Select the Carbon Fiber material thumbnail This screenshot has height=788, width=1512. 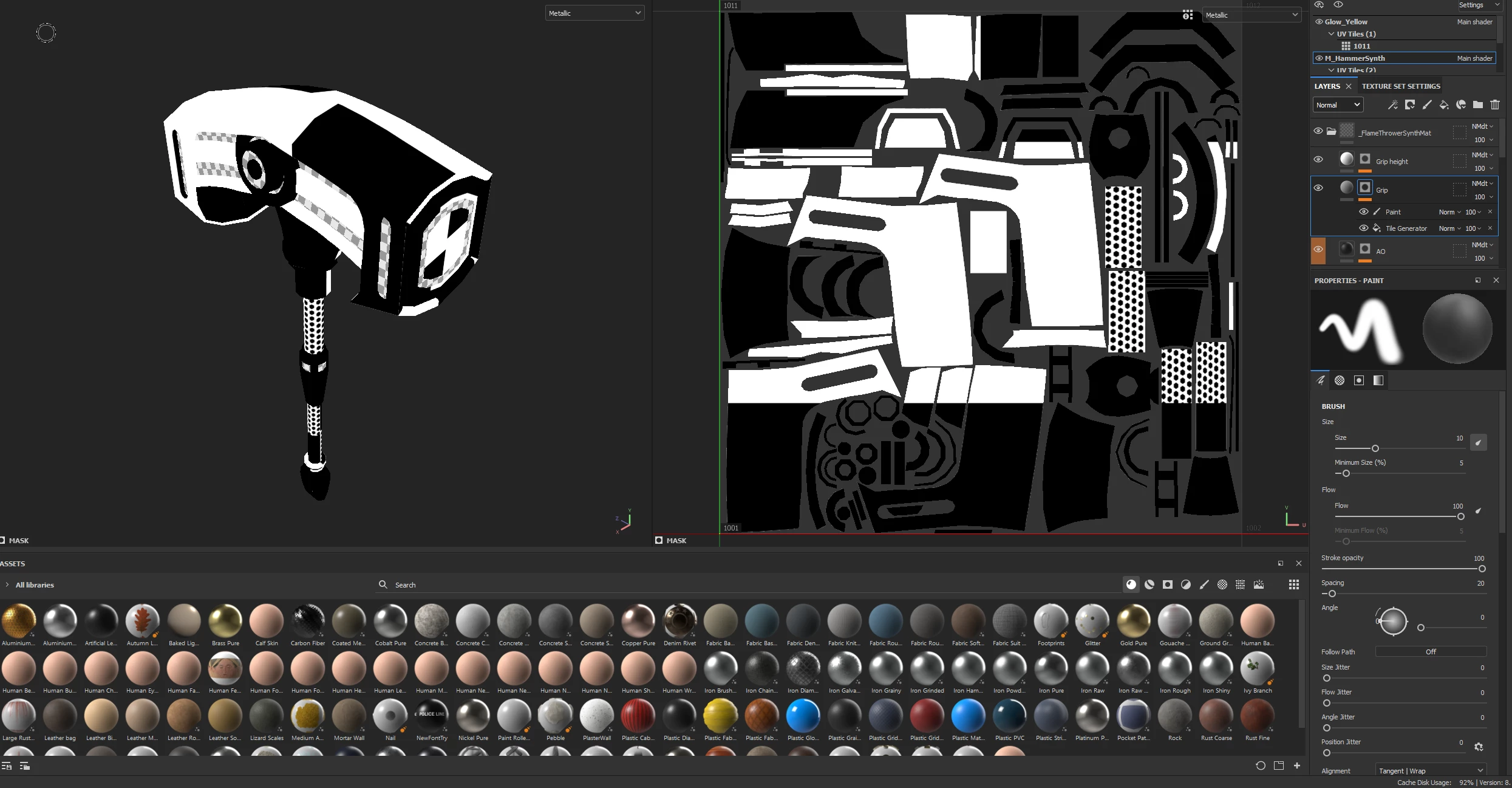pos(308,622)
